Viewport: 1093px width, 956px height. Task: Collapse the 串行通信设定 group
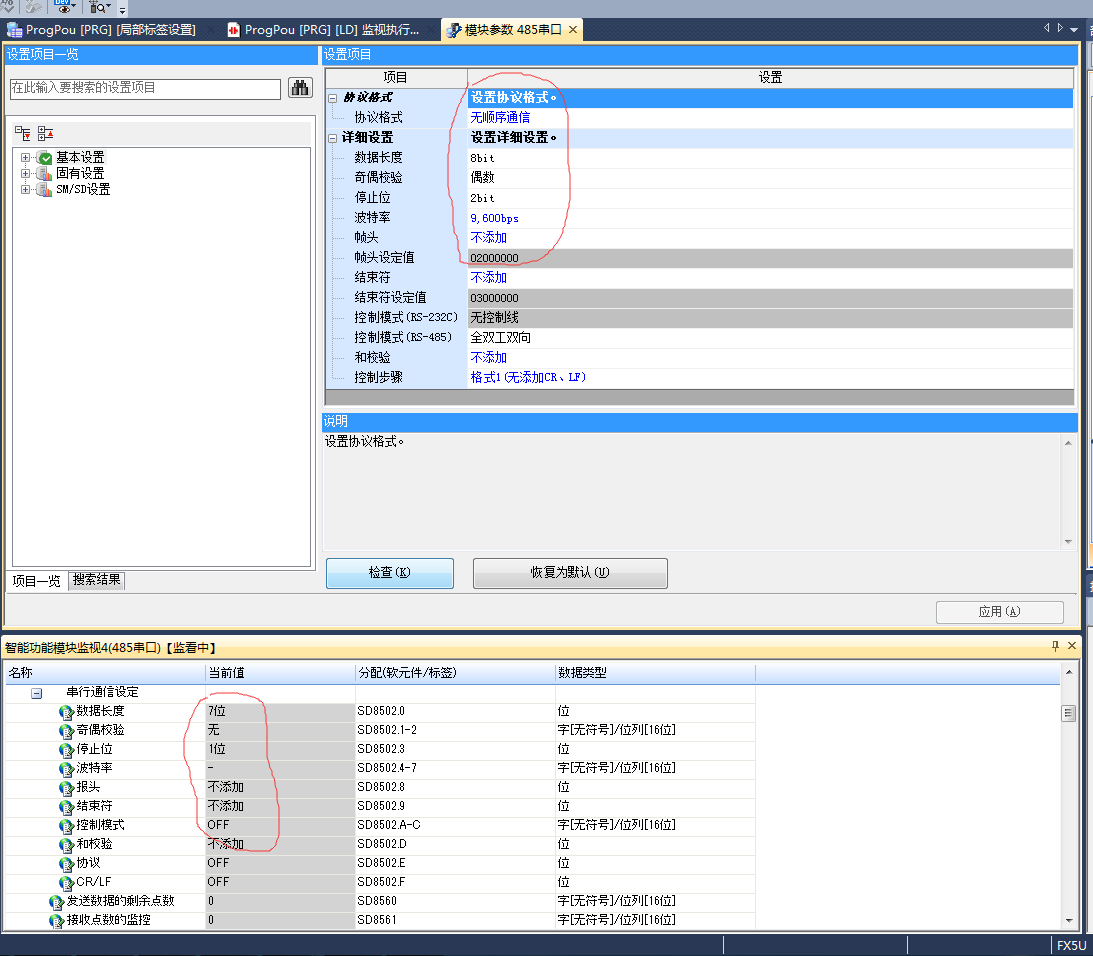click(x=36, y=692)
